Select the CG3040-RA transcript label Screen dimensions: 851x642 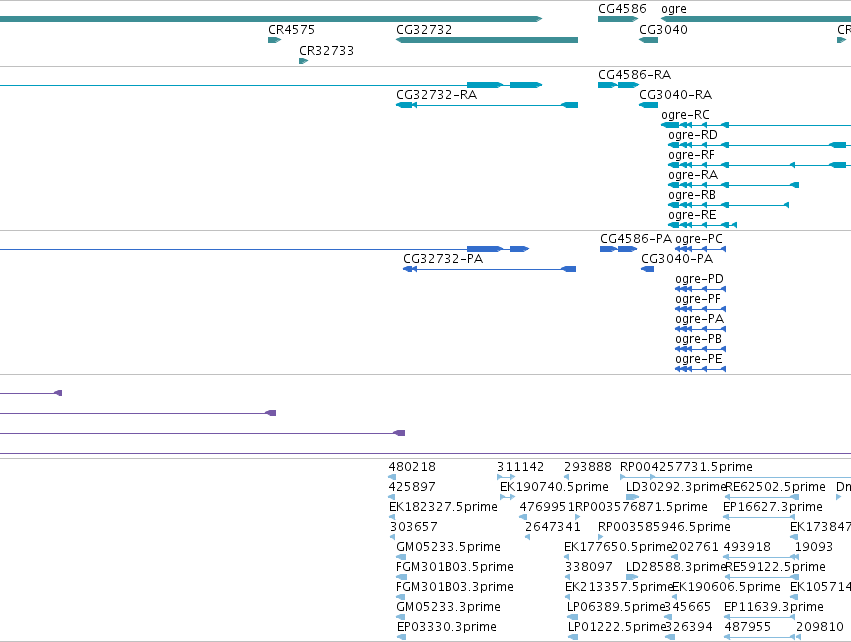676,94
